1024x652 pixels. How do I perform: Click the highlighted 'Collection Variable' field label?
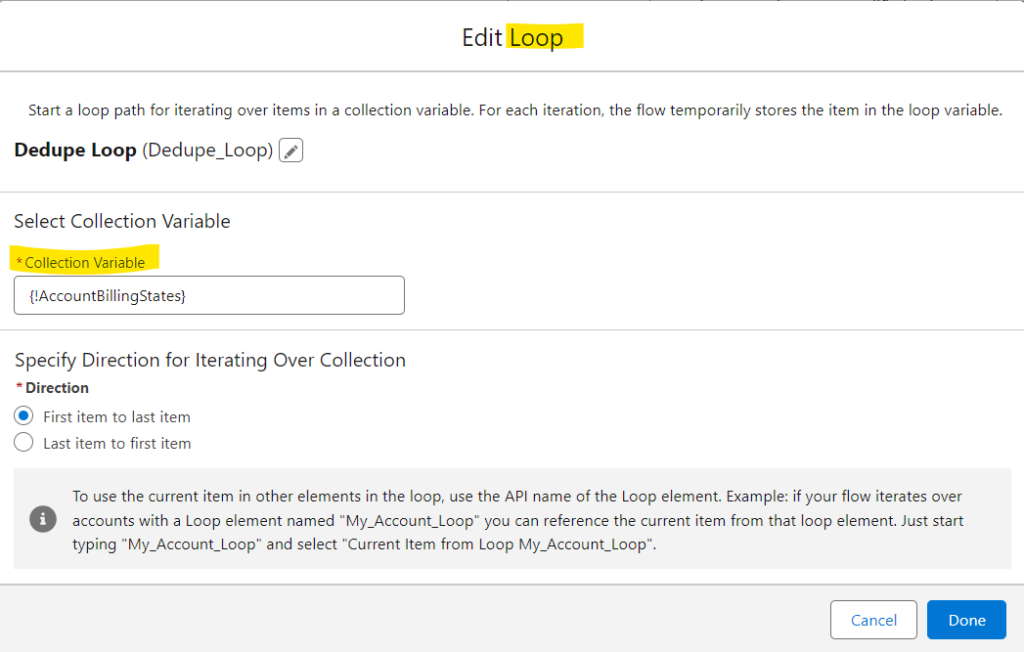(85, 263)
